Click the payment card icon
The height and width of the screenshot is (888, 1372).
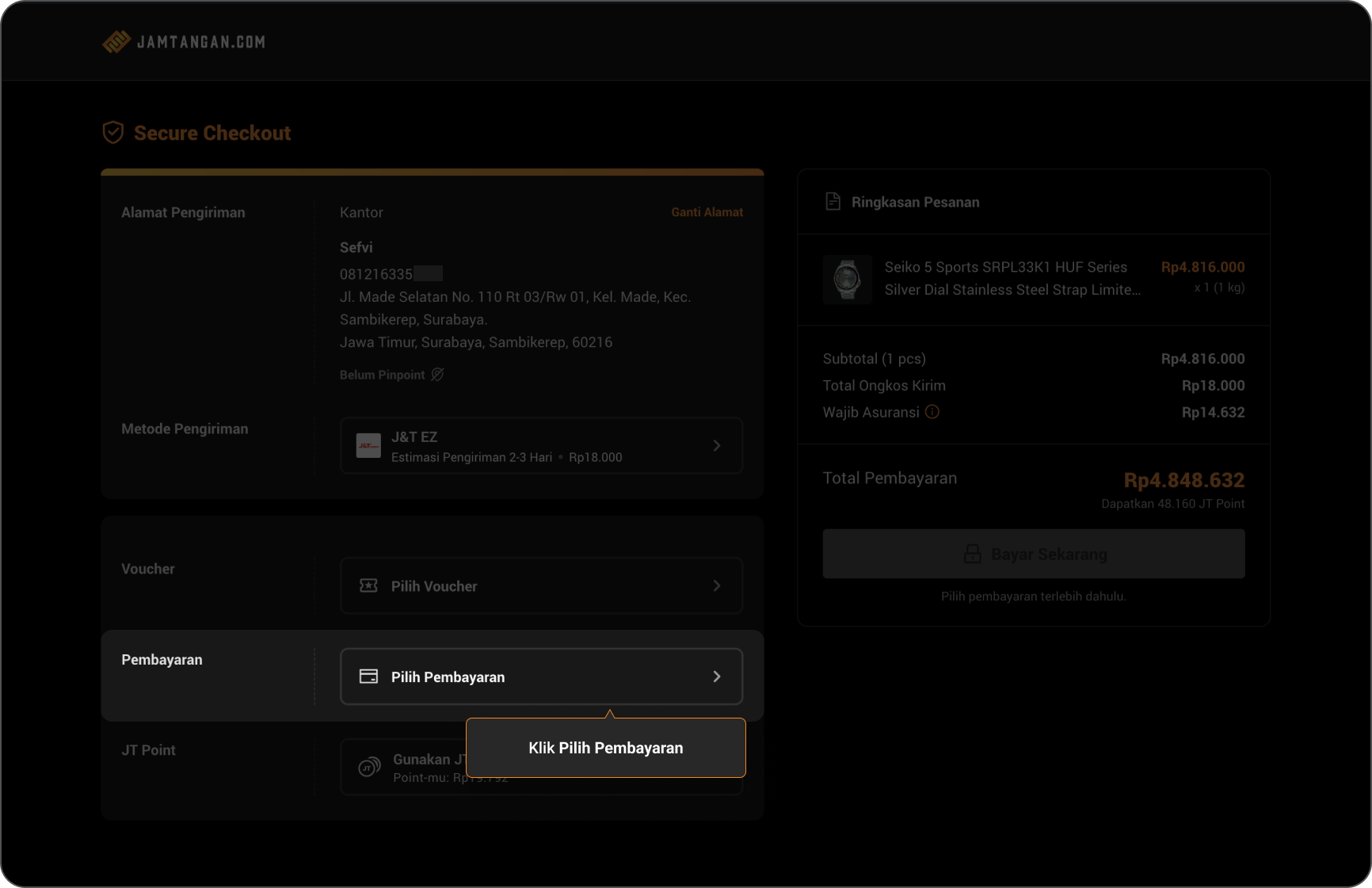(368, 676)
